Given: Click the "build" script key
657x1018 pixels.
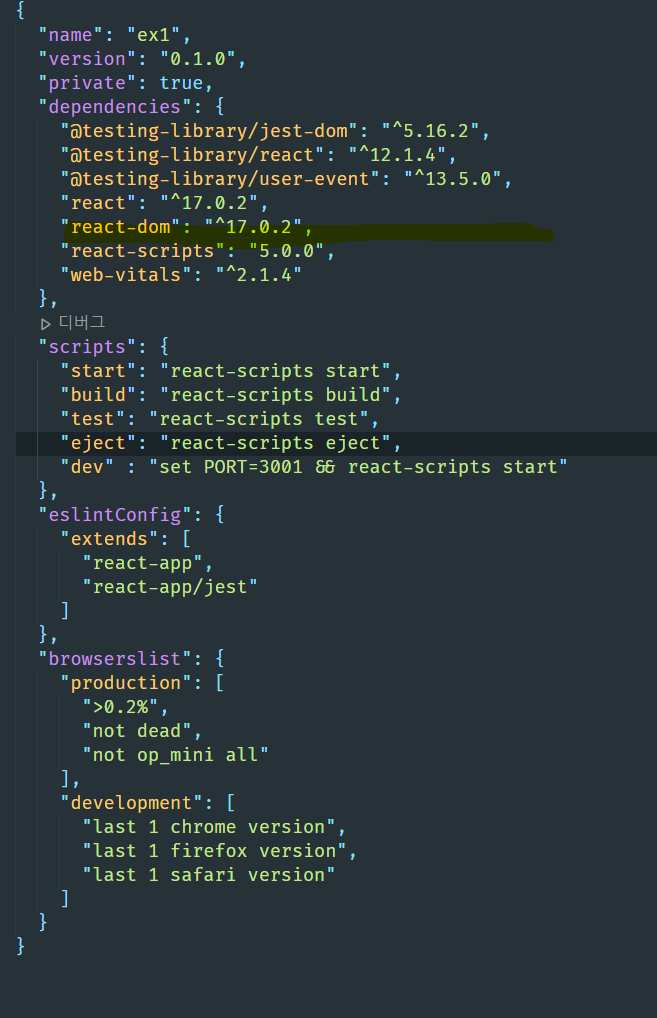Looking at the screenshot, I should point(99,395).
